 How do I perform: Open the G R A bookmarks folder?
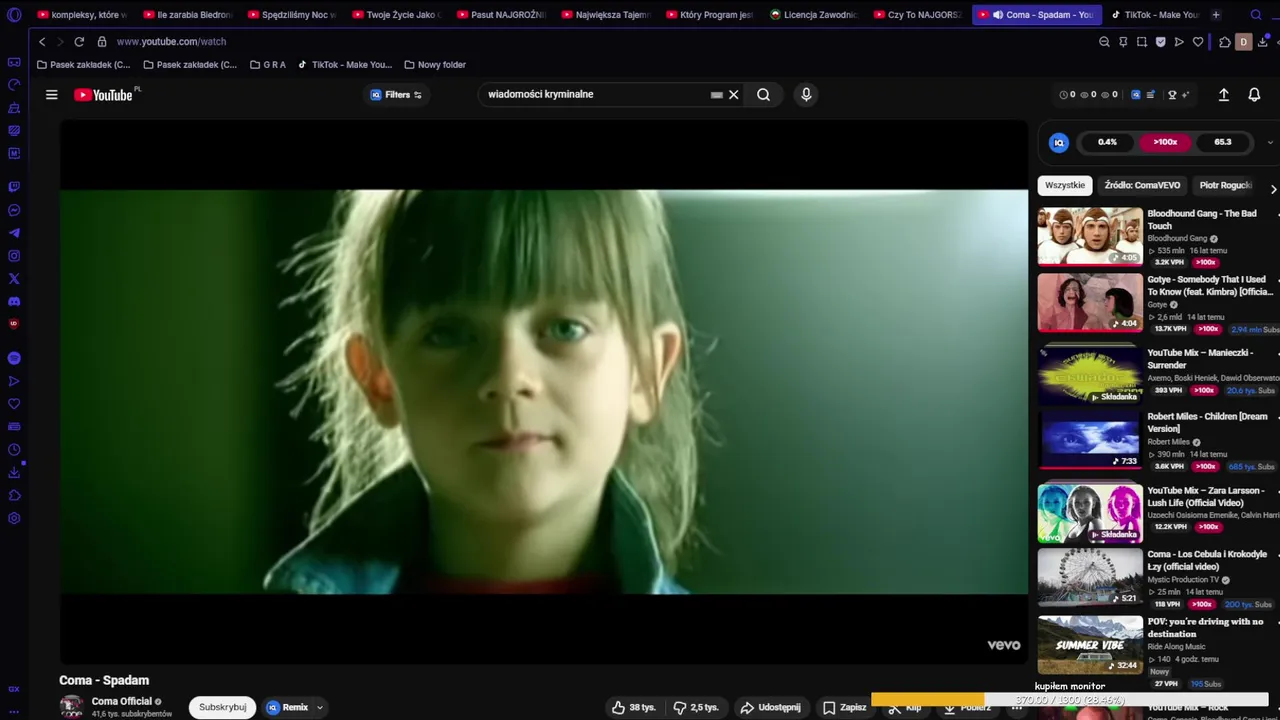tap(267, 65)
